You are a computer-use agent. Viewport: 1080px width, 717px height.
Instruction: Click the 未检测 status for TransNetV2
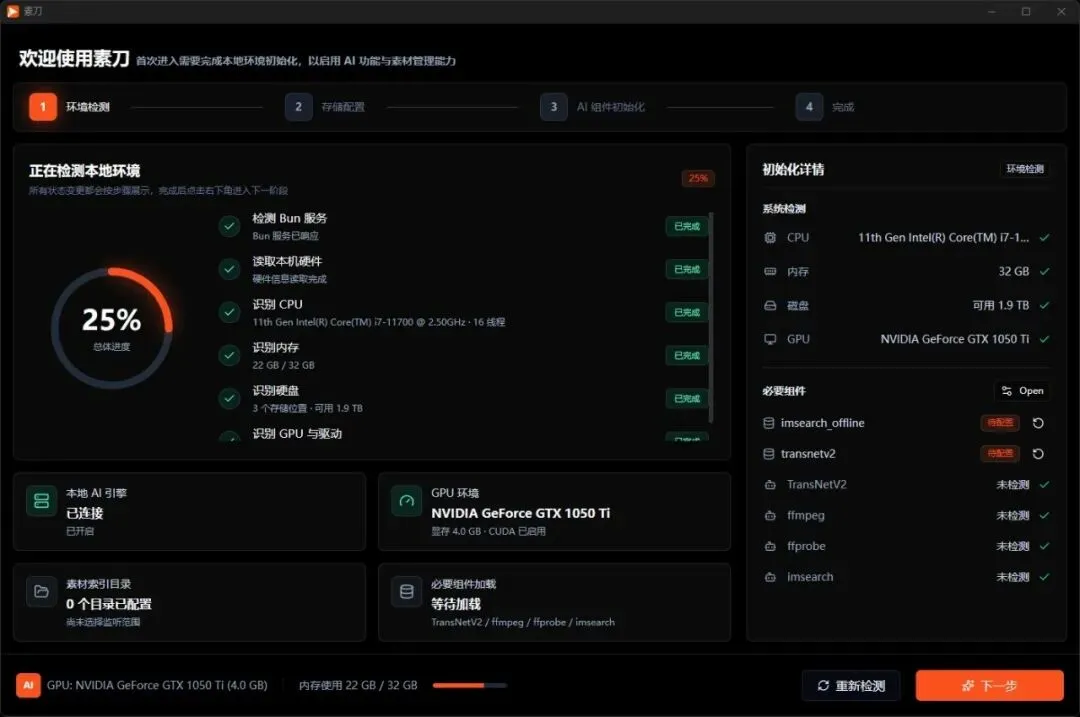coord(1012,485)
